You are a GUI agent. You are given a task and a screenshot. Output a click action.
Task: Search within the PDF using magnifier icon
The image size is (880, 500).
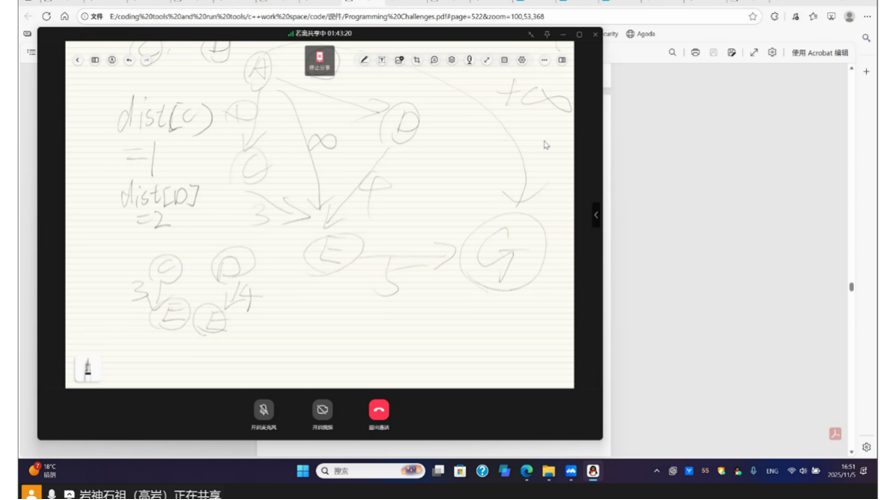coord(673,52)
